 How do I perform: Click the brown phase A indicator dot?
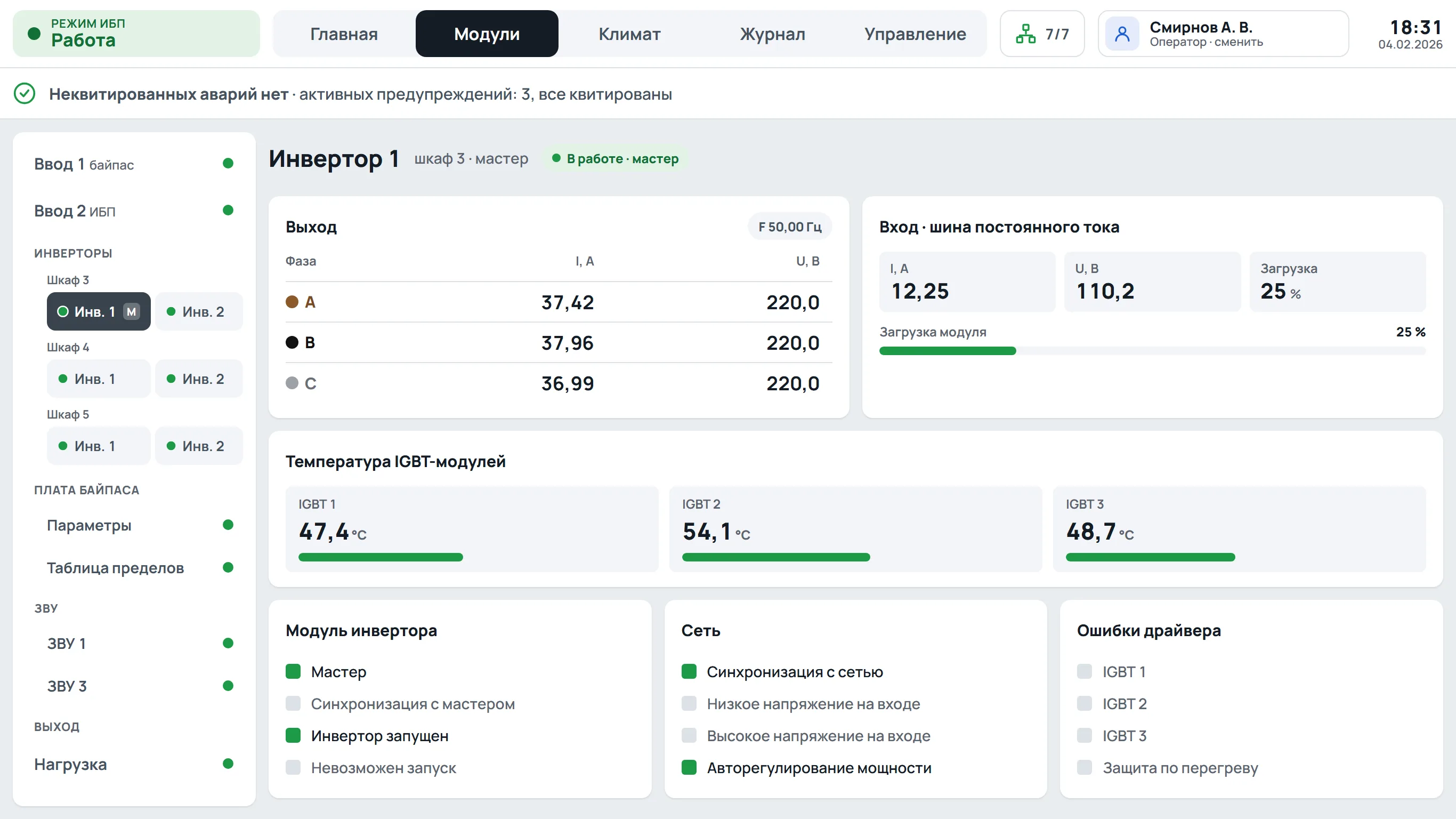pos(292,301)
